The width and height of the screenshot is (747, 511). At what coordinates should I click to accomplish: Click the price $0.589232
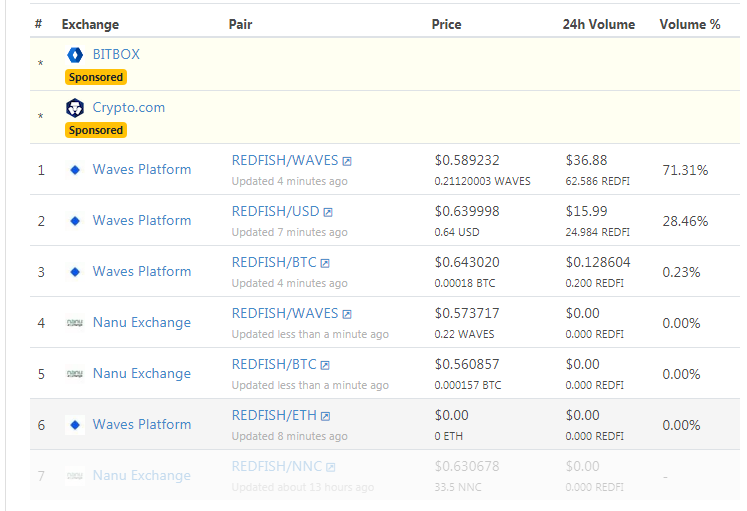467,160
